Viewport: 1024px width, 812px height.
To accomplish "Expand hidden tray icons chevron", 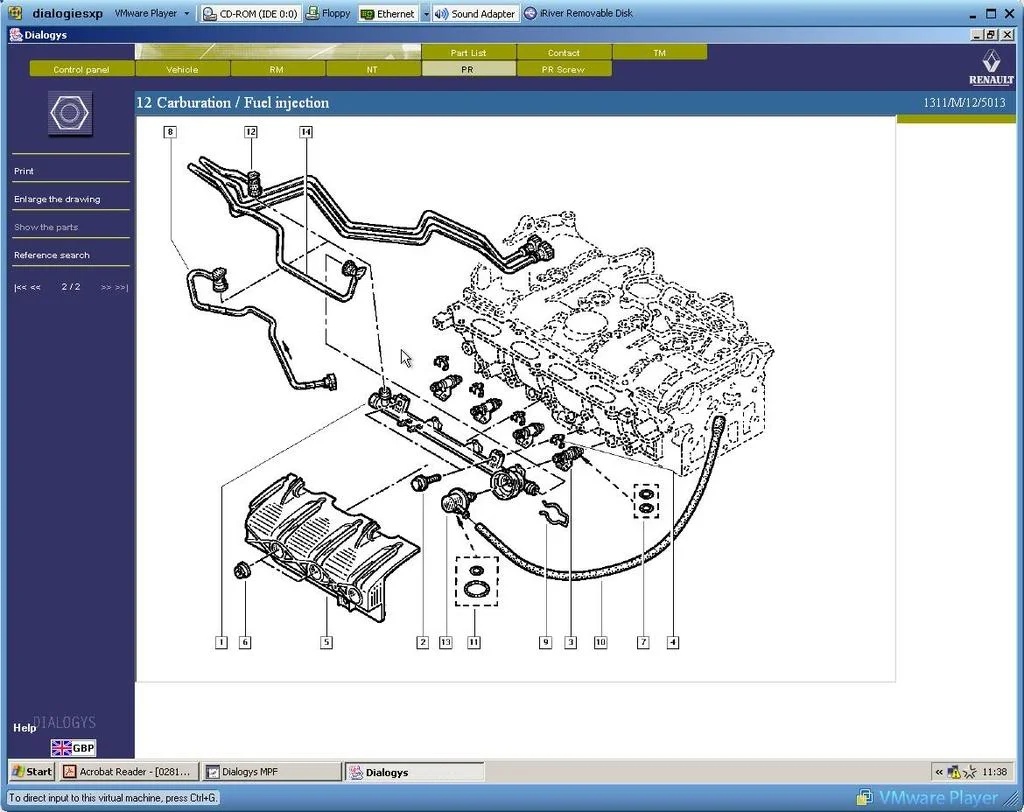I will (939, 772).
